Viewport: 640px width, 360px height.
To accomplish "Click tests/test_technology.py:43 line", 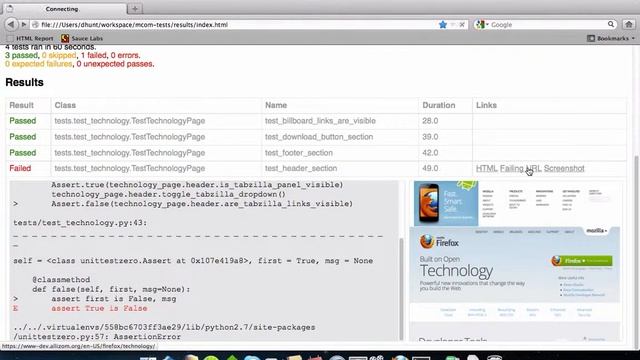I will [x=80, y=223].
